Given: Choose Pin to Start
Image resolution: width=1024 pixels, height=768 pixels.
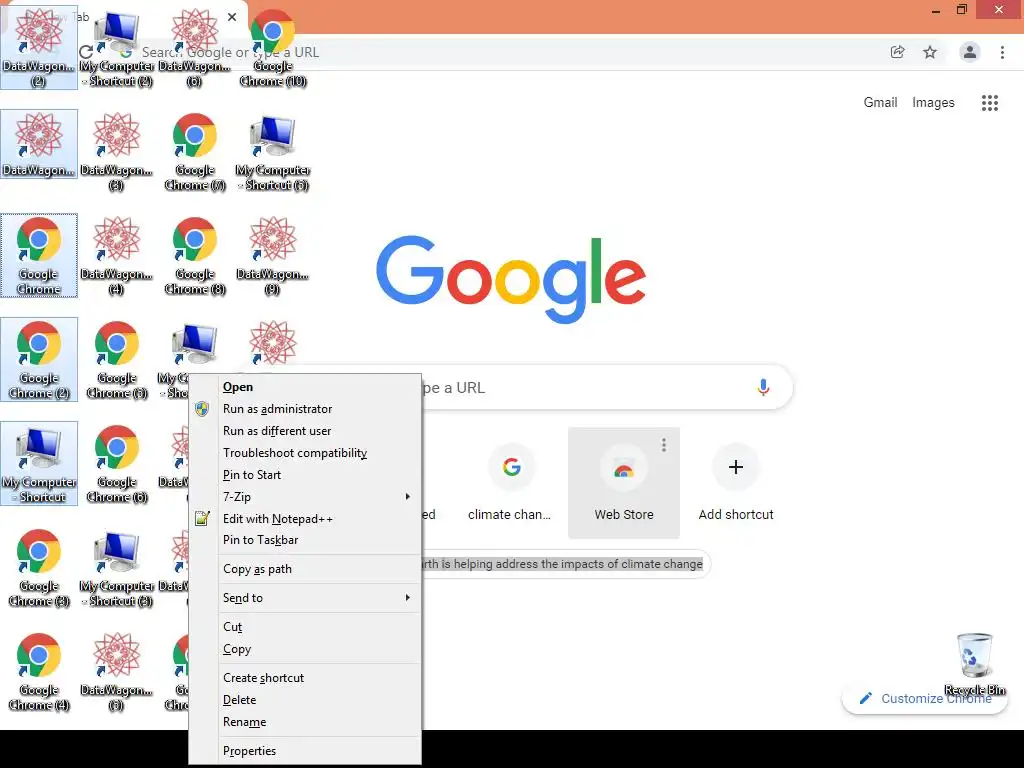Looking at the screenshot, I should click(319, 475).
